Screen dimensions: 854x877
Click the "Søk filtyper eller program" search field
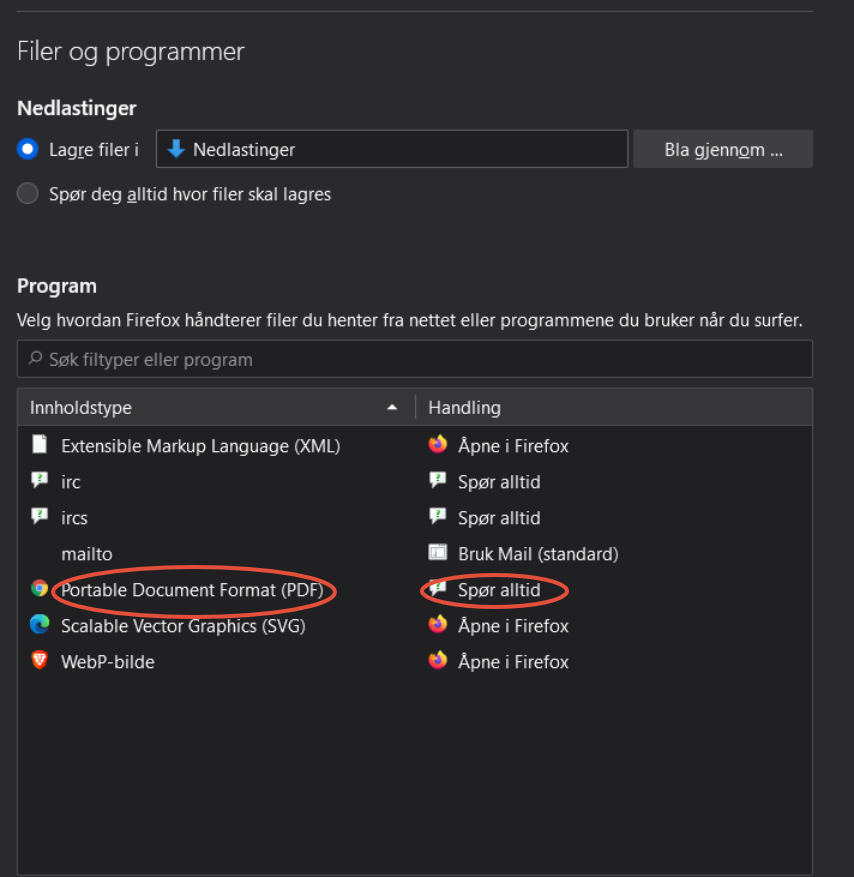click(x=414, y=359)
